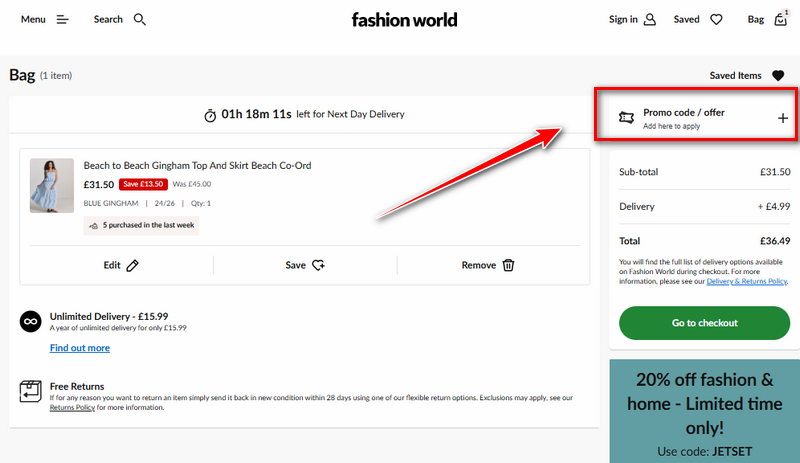Click Edit item text
Viewport: 800px width, 463px height.
click(x=112, y=265)
